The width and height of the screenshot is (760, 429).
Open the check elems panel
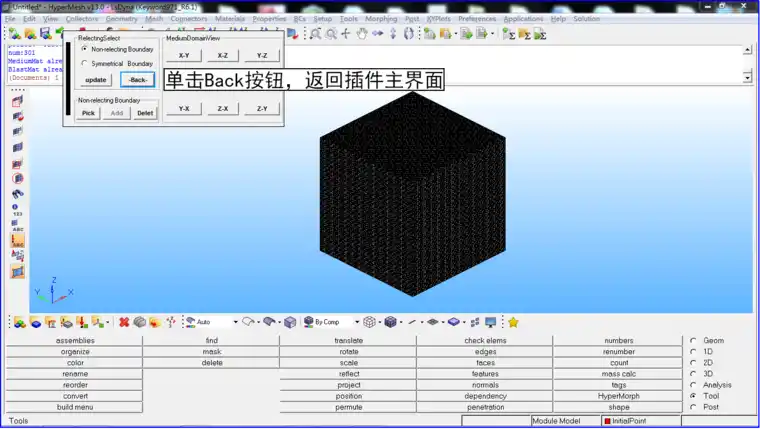coord(485,340)
